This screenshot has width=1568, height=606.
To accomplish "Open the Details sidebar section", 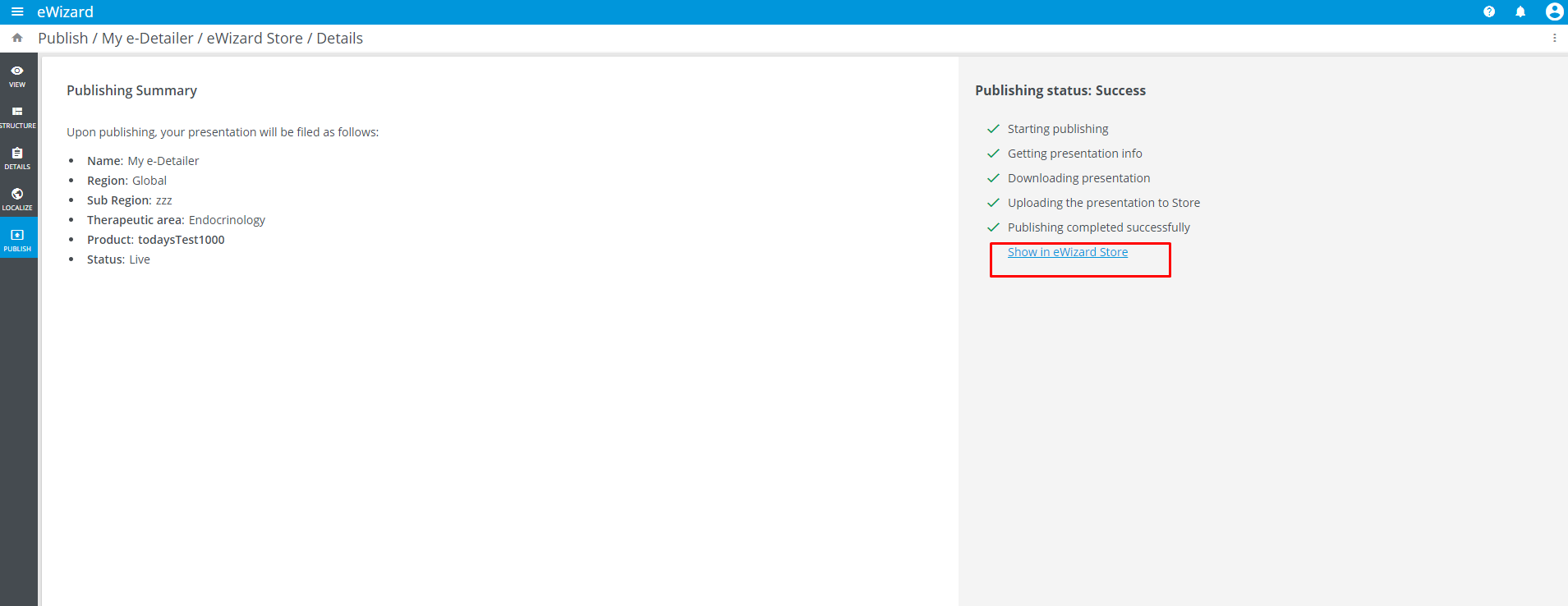I will 17,158.
